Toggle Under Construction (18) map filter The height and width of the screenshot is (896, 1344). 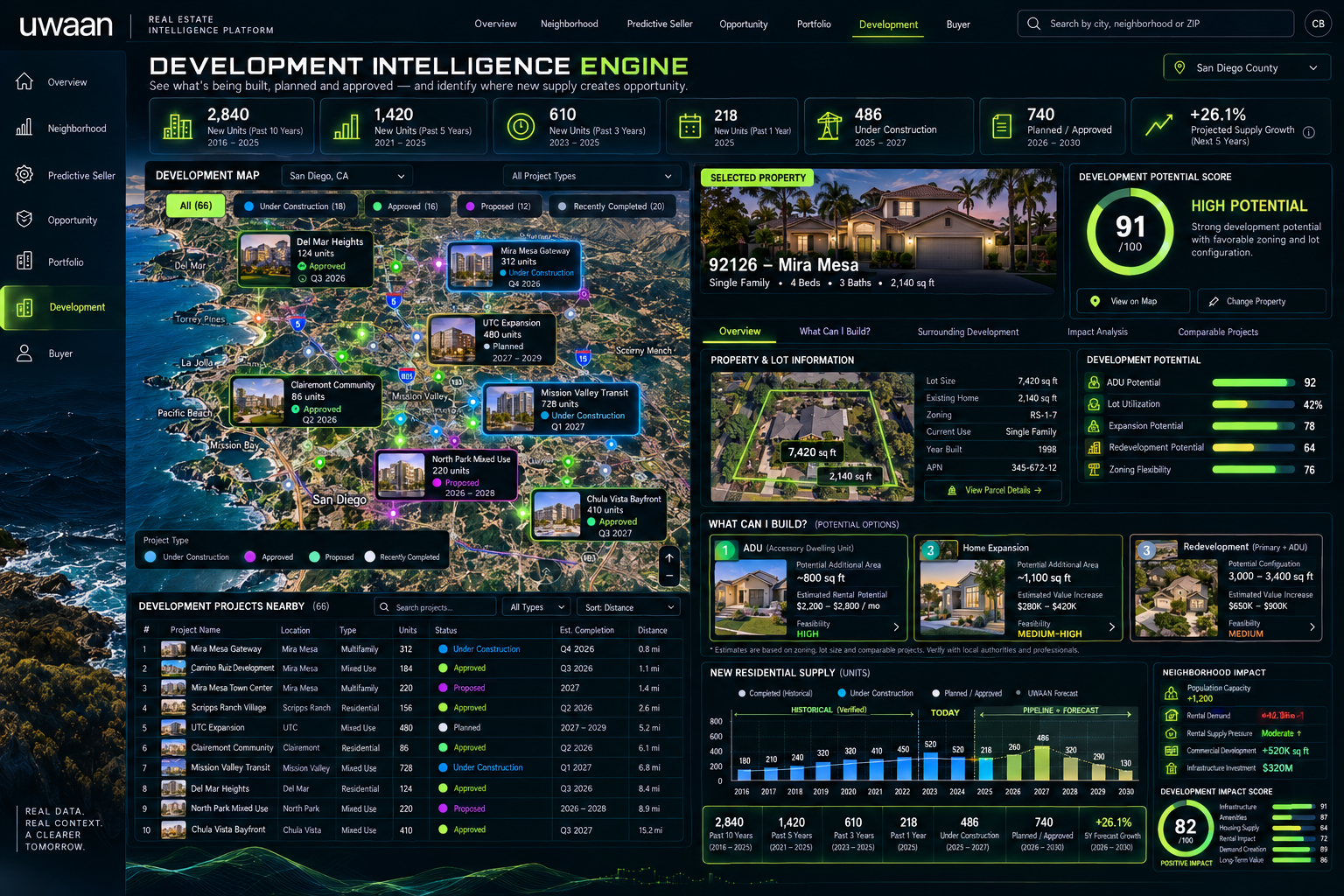294,206
